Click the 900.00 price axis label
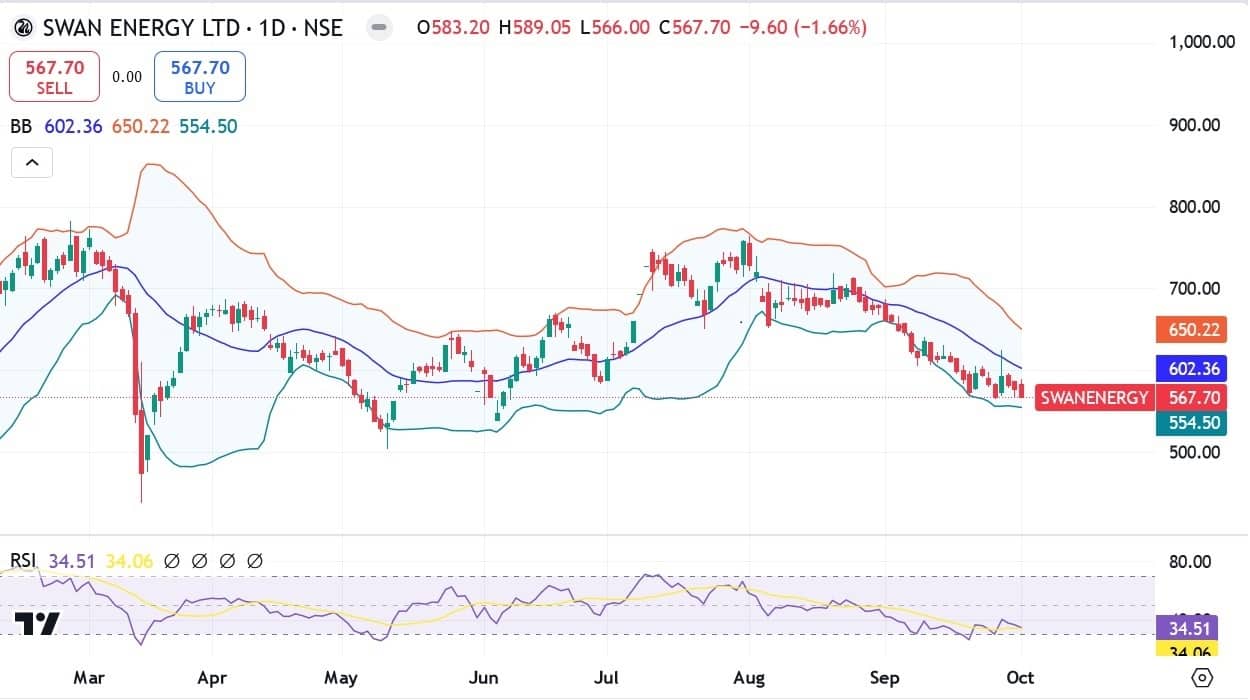The image size is (1250, 700). 1195,125
